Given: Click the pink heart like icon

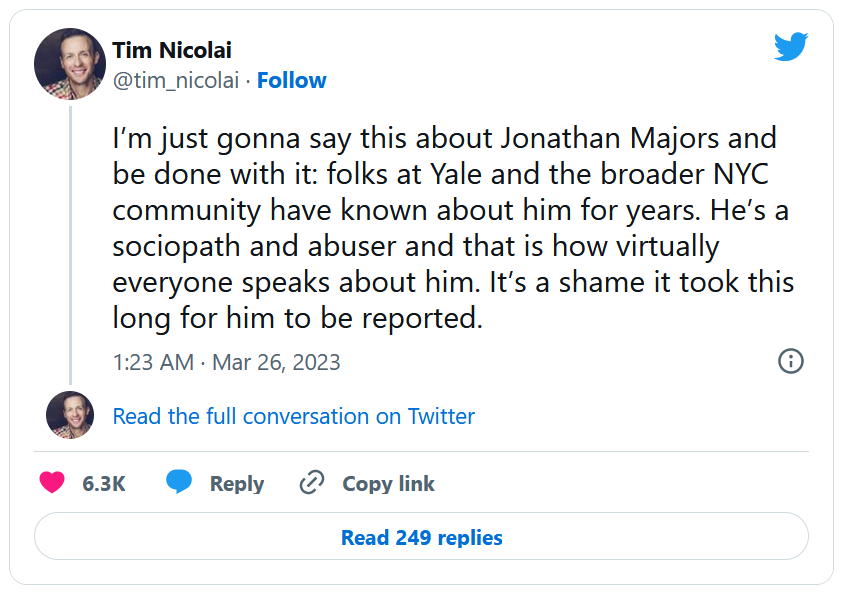Looking at the screenshot, I should [52, 483].
